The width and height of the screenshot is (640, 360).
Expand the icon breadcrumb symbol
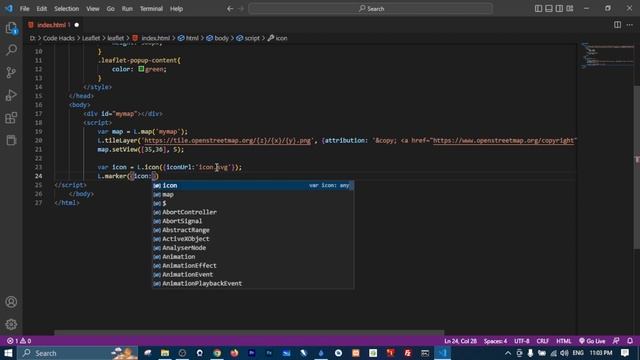point(277,38)
